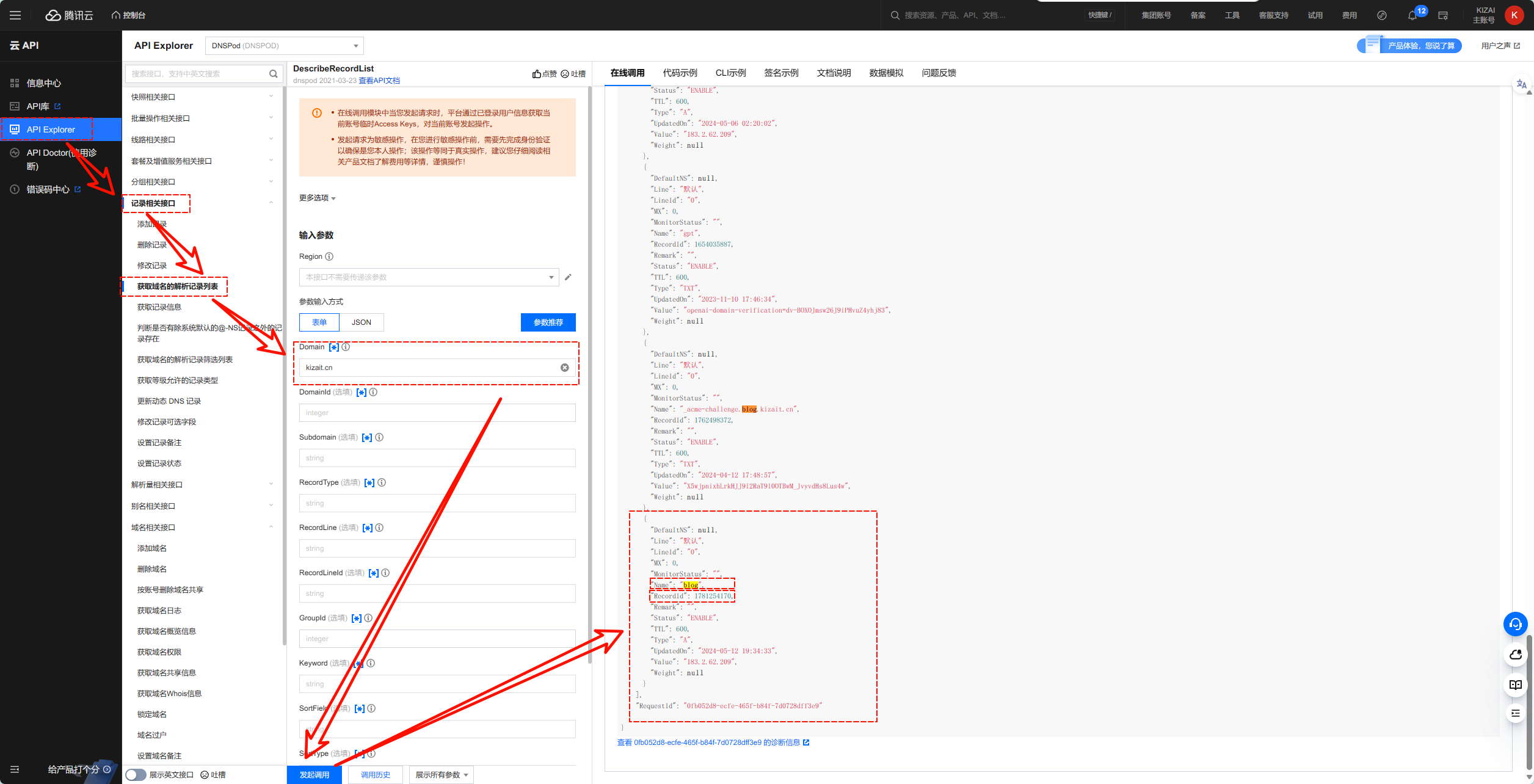Screen dimensions: 1534x784
Task: Select 删除记录 in API list
Action: [152, 245]
